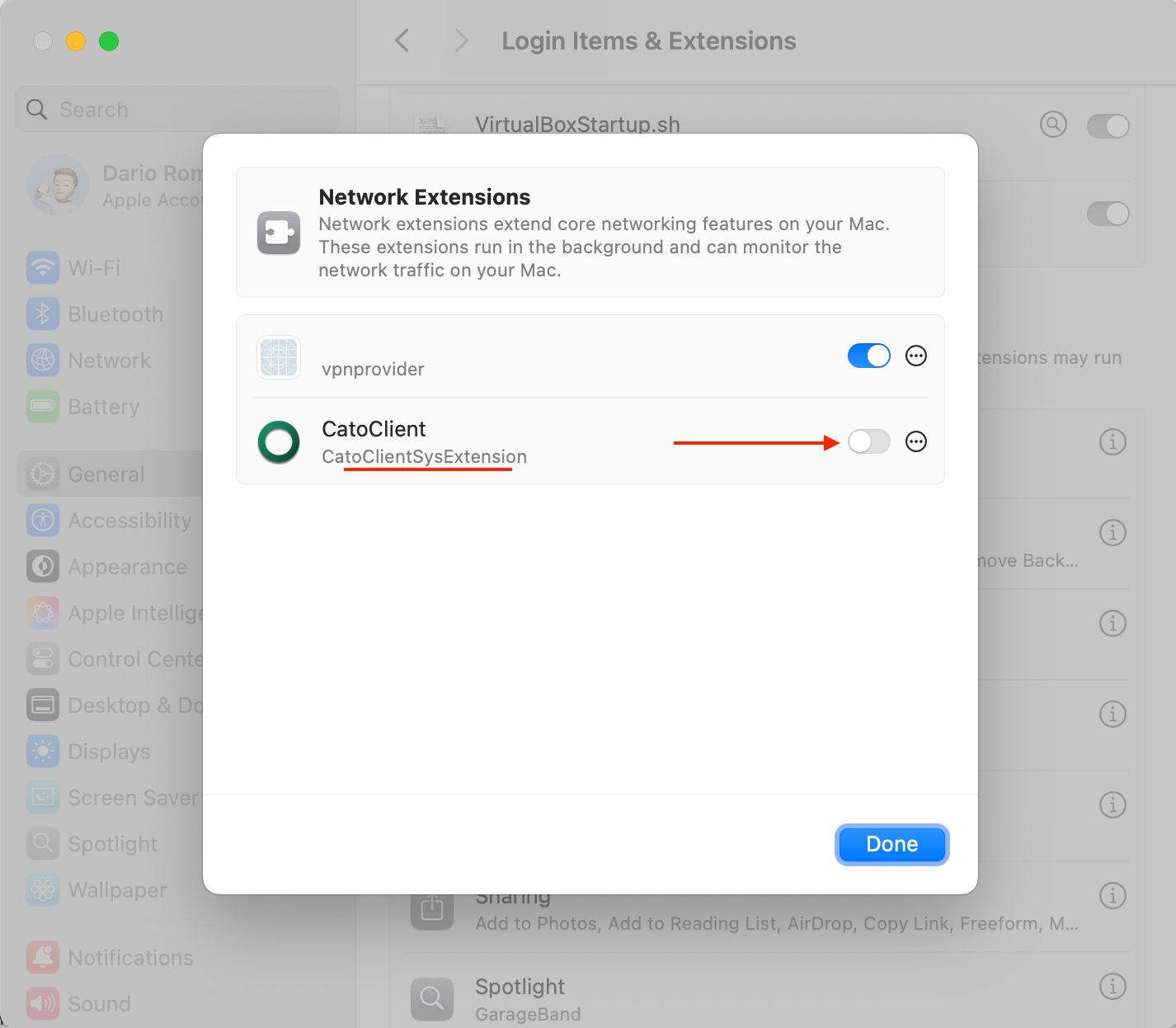
Task: Click the Done button
Action: point(891,844)
